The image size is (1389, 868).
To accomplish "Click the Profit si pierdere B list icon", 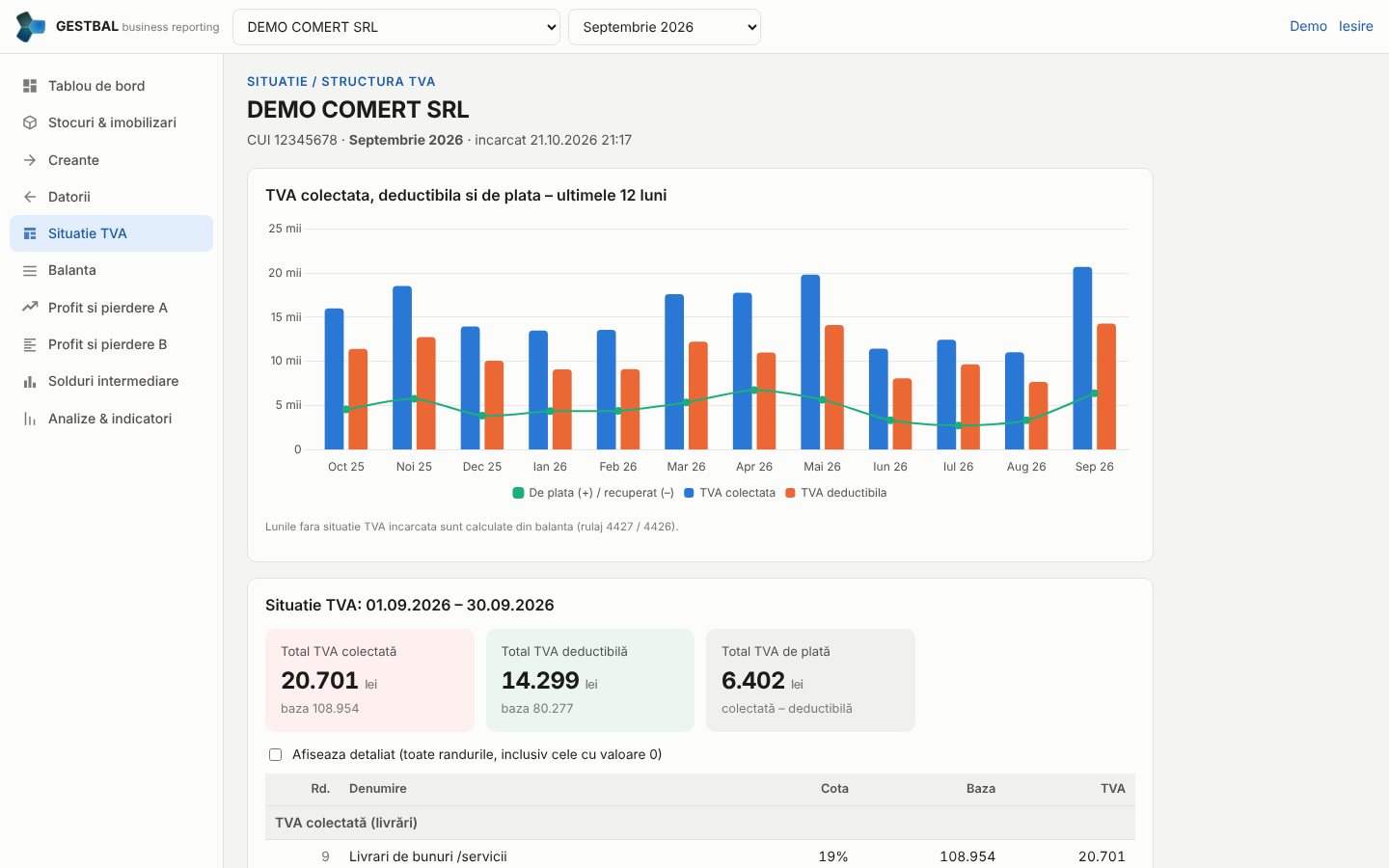I will coord(30,344).
